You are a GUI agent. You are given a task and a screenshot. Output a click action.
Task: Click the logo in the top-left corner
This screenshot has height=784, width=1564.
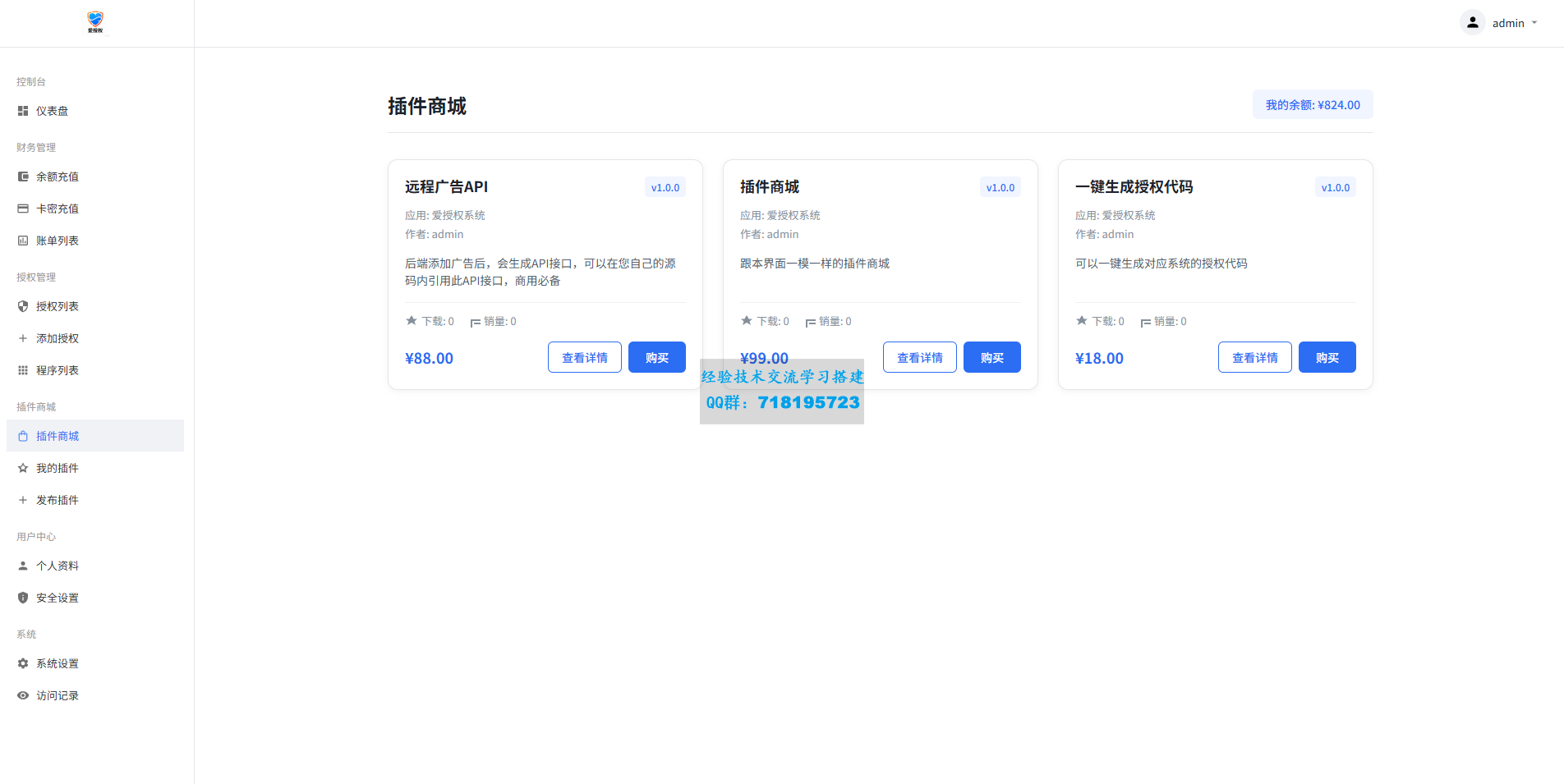pos(95,22)
